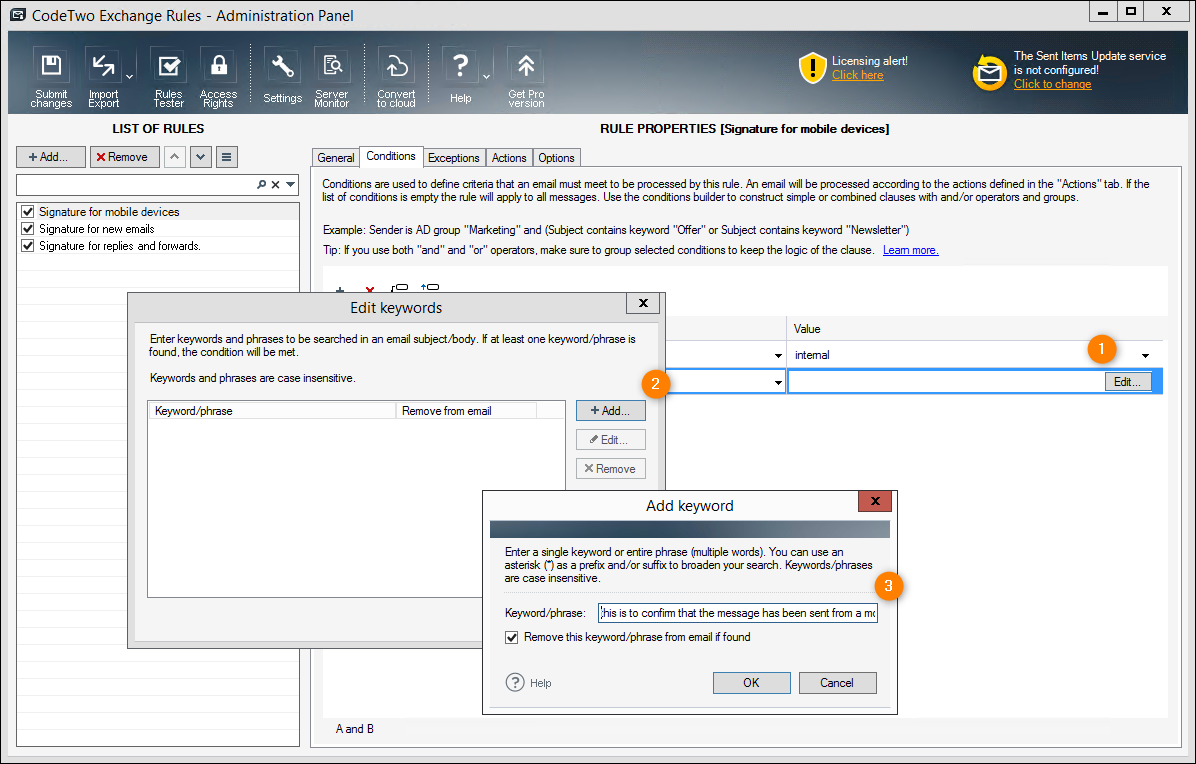
Task: Move the selected rule up with the arrow
Action: point(175,157)
